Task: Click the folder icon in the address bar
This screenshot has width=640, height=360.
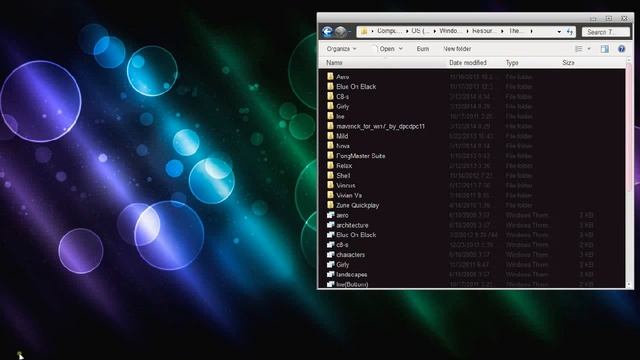Action: (364, 31)
